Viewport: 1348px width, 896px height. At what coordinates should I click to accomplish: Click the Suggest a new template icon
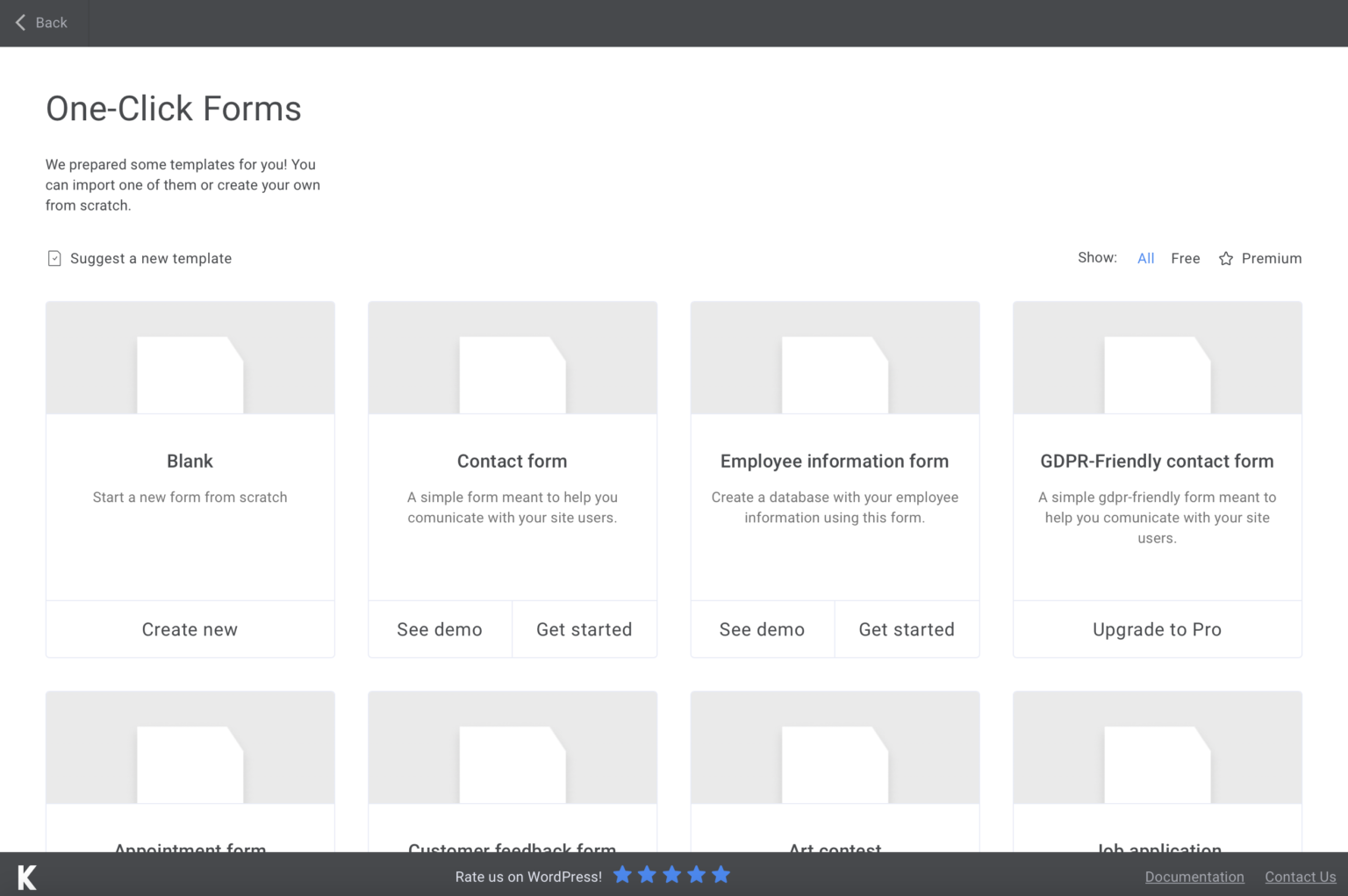click(x=54, y=258)
